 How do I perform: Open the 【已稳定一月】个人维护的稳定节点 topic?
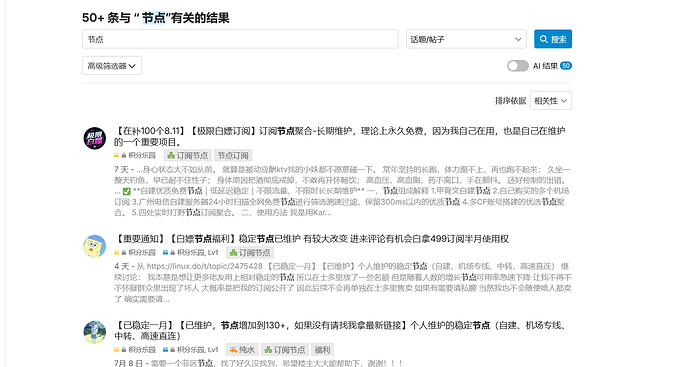[341, 330]
